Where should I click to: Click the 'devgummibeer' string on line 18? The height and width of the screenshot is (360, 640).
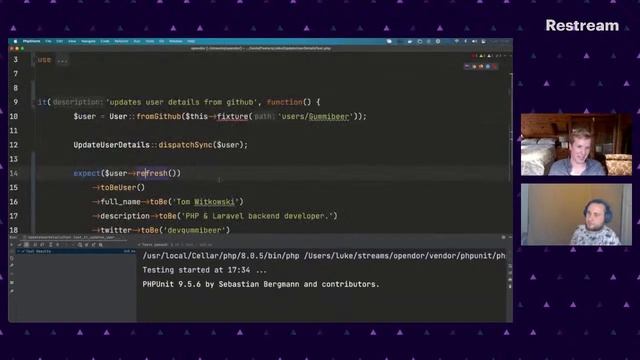[x=196, y=230]
